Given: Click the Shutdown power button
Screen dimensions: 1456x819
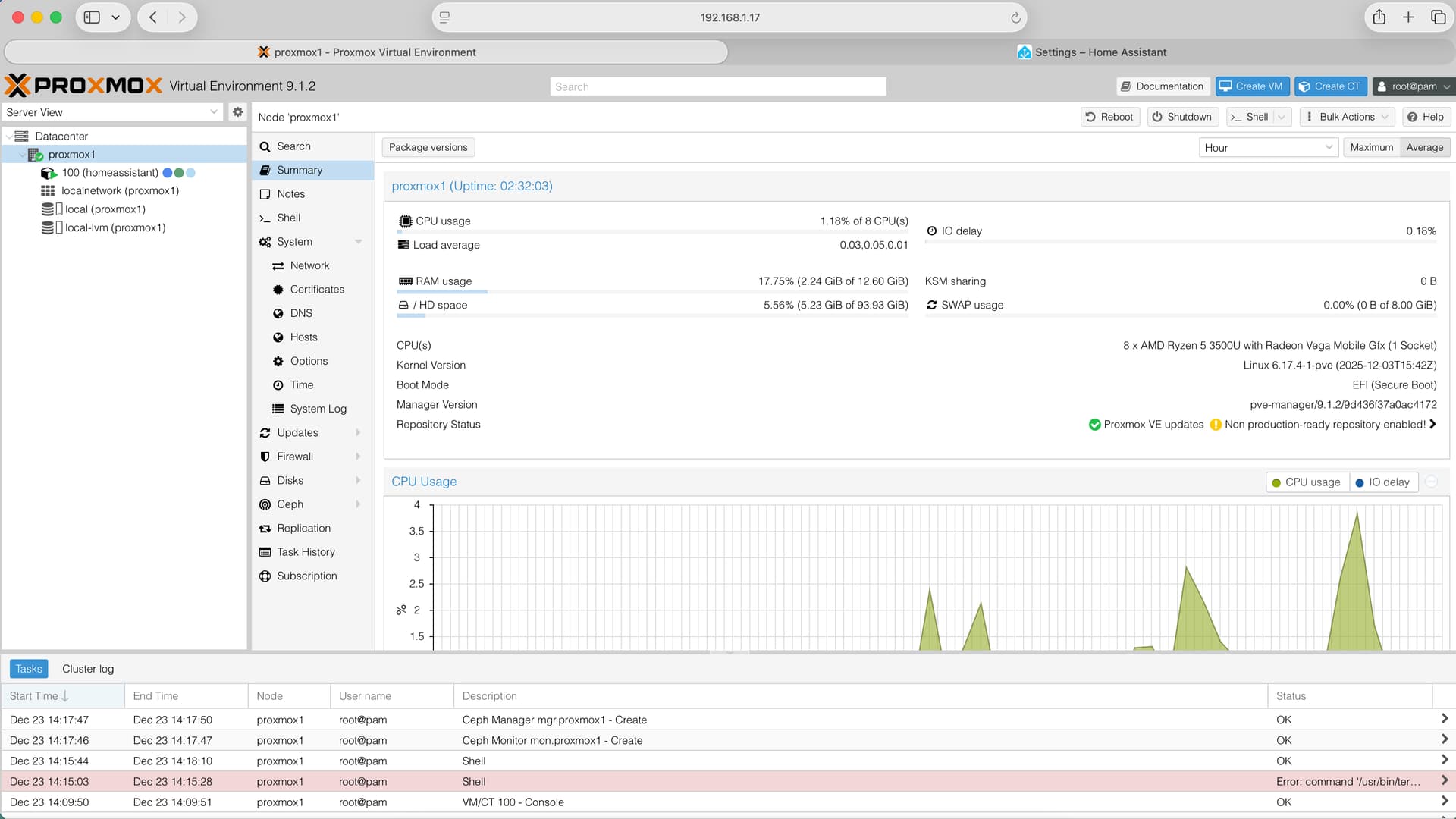Looking at the screenshot, I should pos(1181,117).
